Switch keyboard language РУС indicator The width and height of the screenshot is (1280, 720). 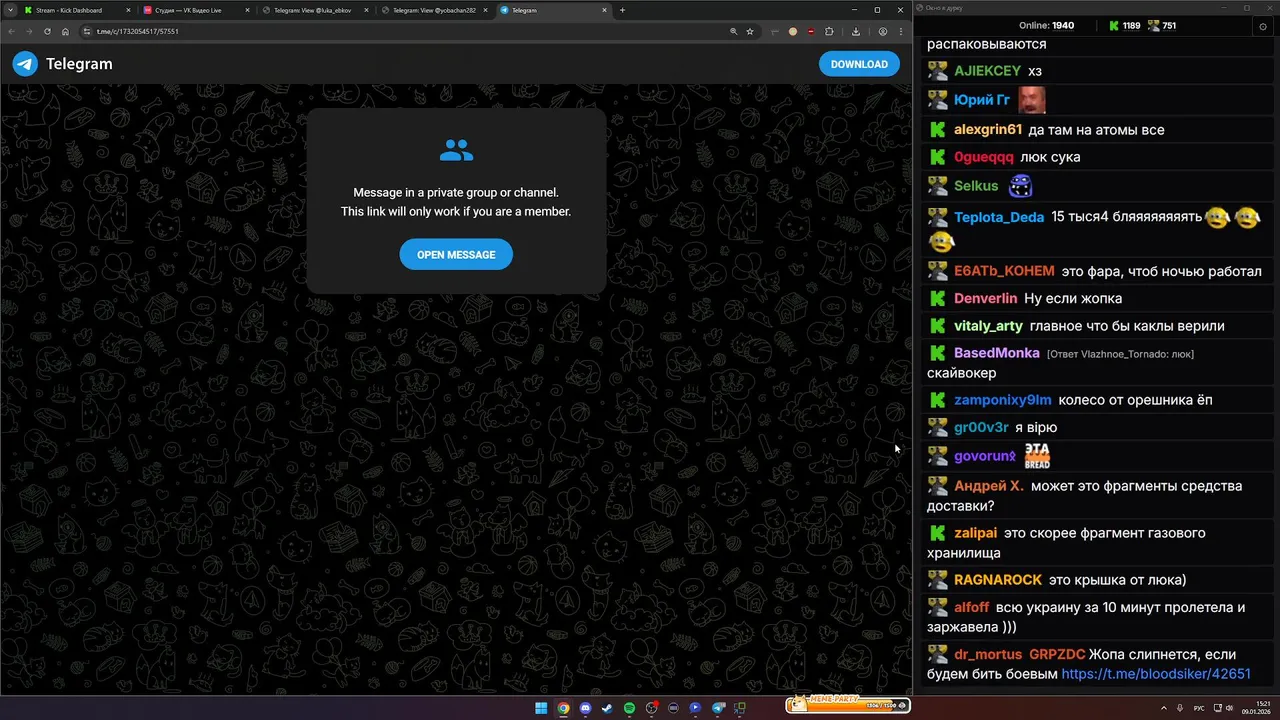1199,708
